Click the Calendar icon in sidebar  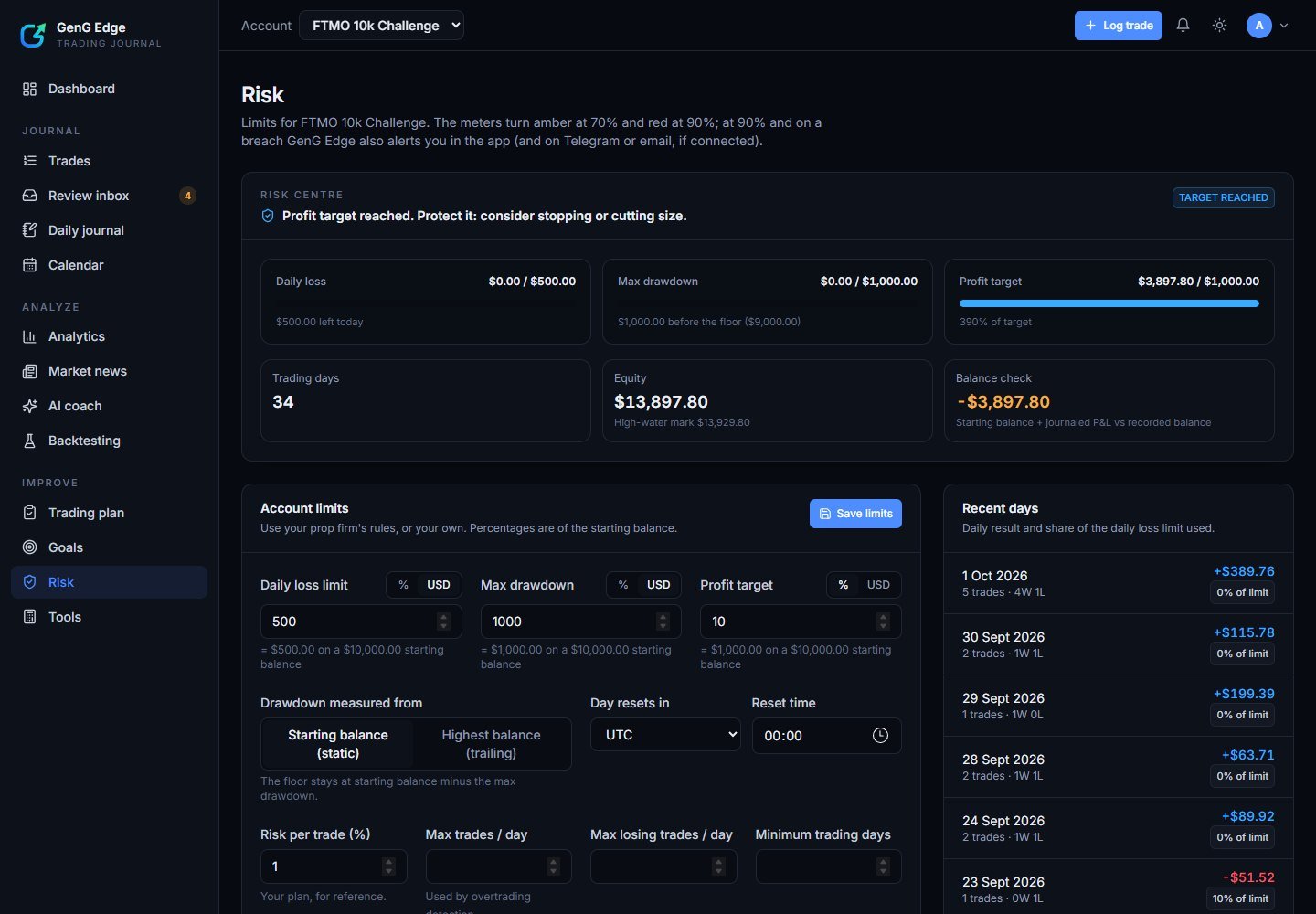tap(29, 265)
